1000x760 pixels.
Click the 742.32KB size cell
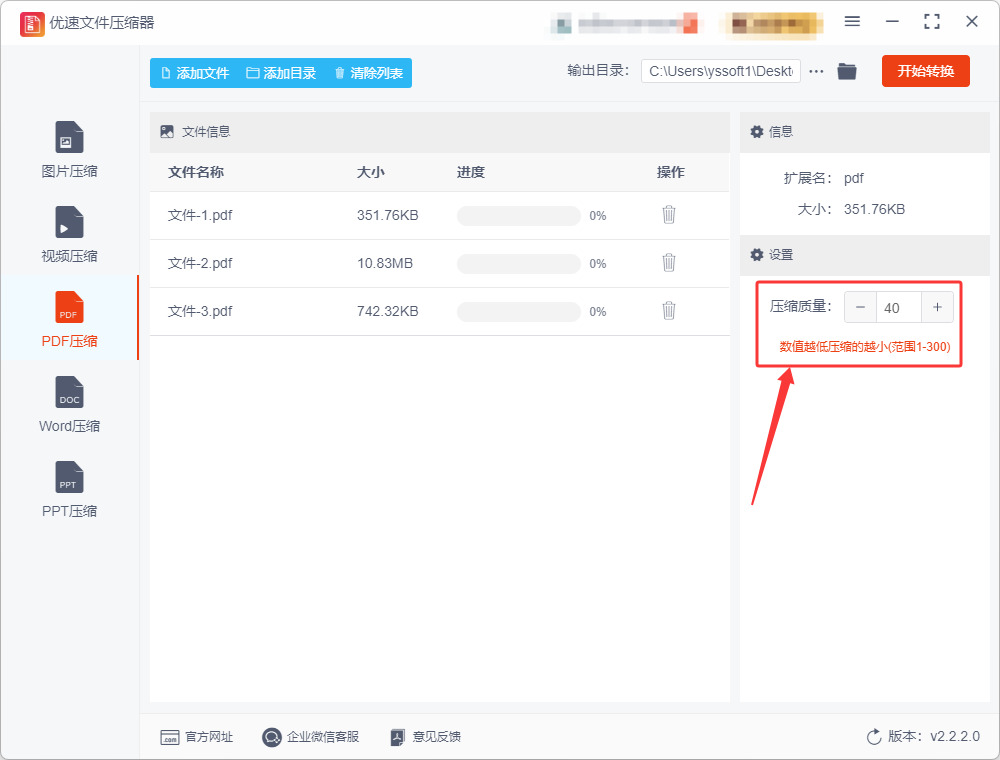pos(388,311)
